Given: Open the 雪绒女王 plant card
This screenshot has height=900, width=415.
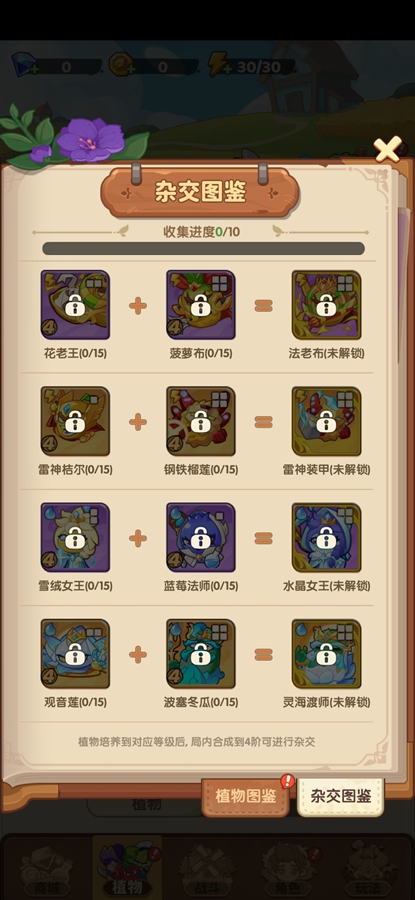Looking at the screenshot, I should pyautogui.click(x=75, y=538).
